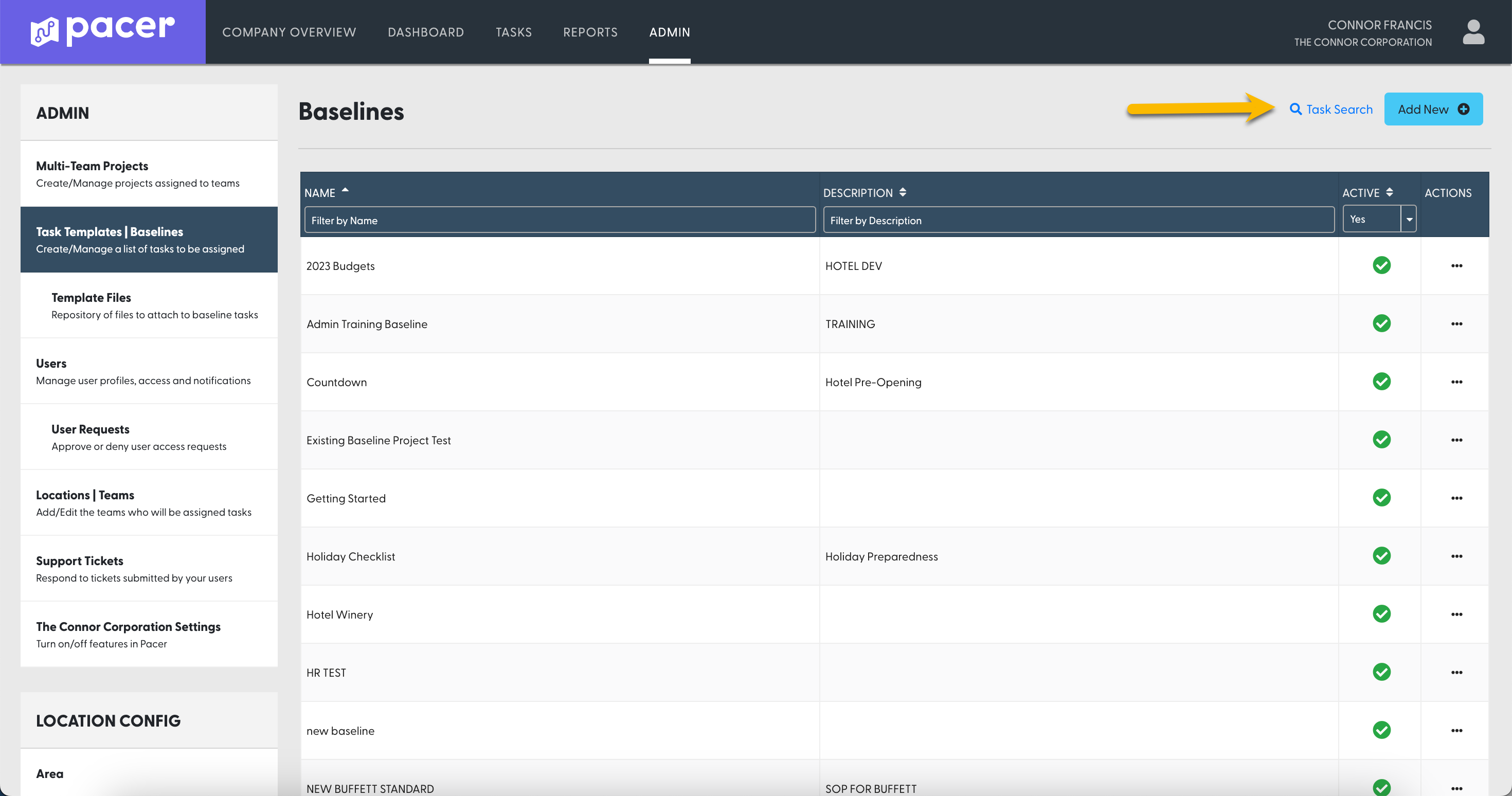
Task: Focus the Filter by Name field
Action: [560, 220]
